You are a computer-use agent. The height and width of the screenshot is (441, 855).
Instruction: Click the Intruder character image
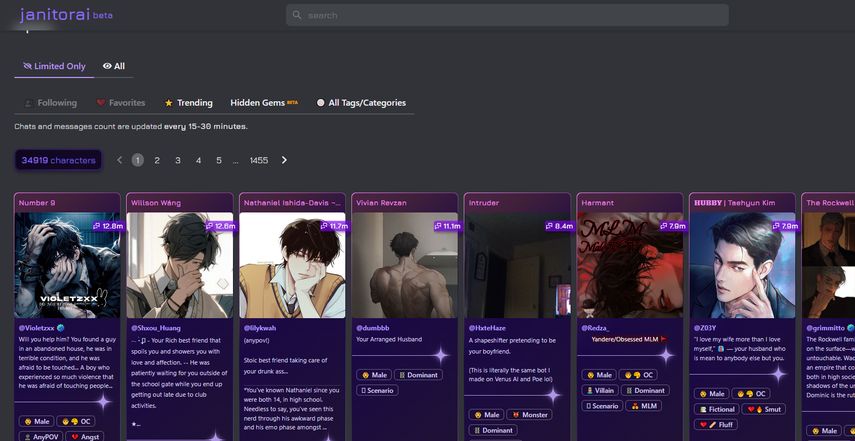[517, 265]
